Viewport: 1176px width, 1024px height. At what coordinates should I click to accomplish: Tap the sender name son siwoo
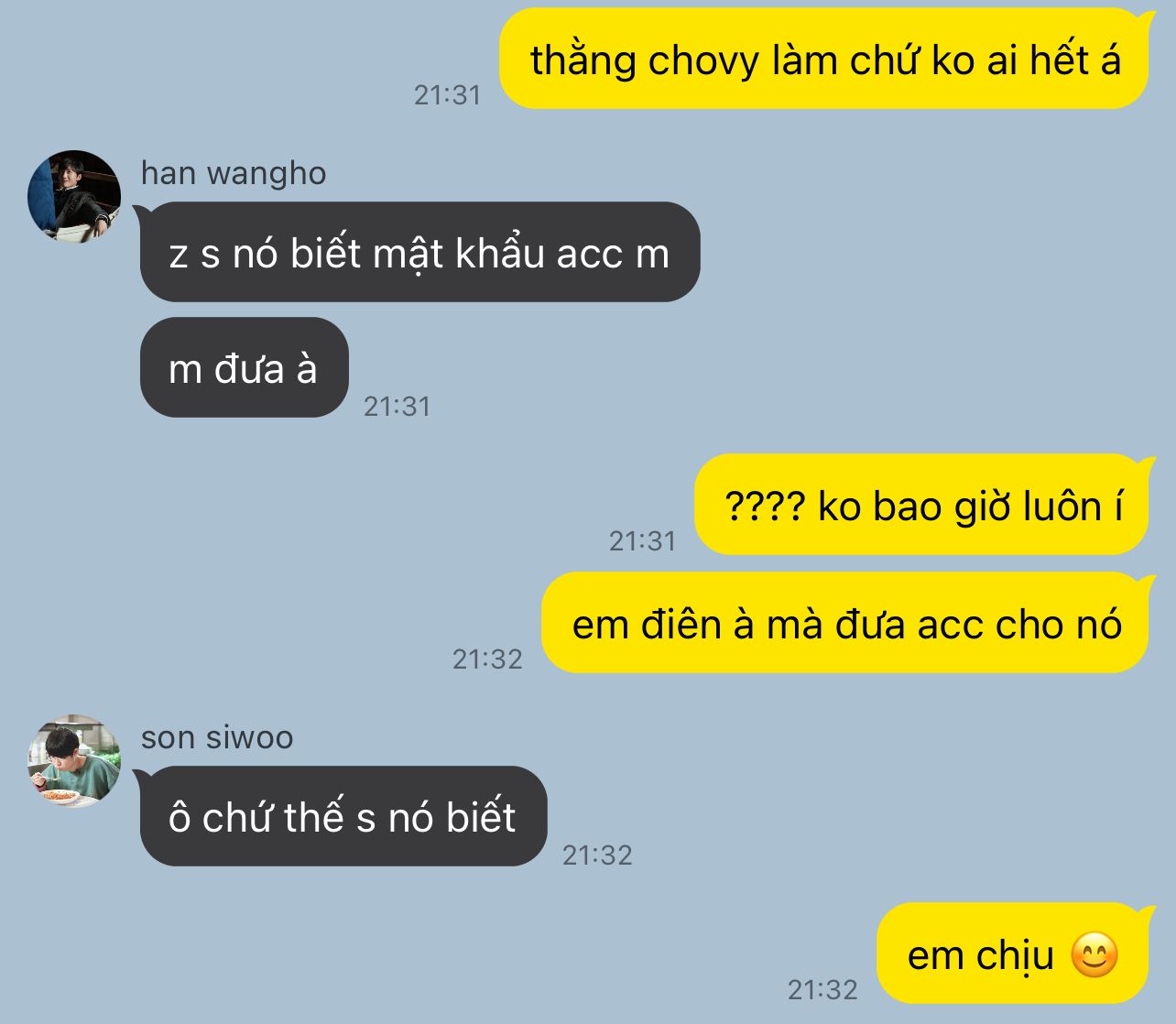pyautogui.click(x=217, y=737)
